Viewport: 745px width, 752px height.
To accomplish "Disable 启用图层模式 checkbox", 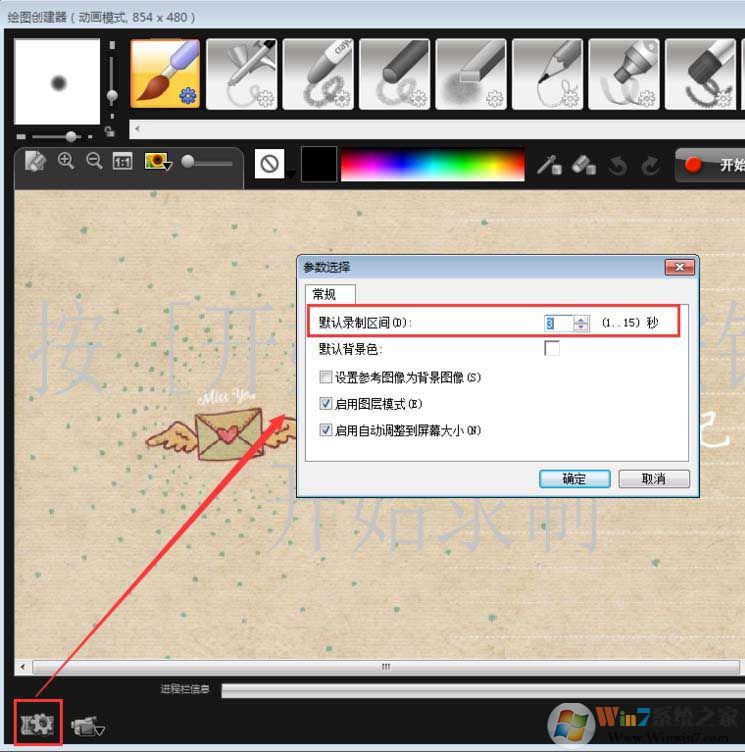I will click(x=326, y=403).
